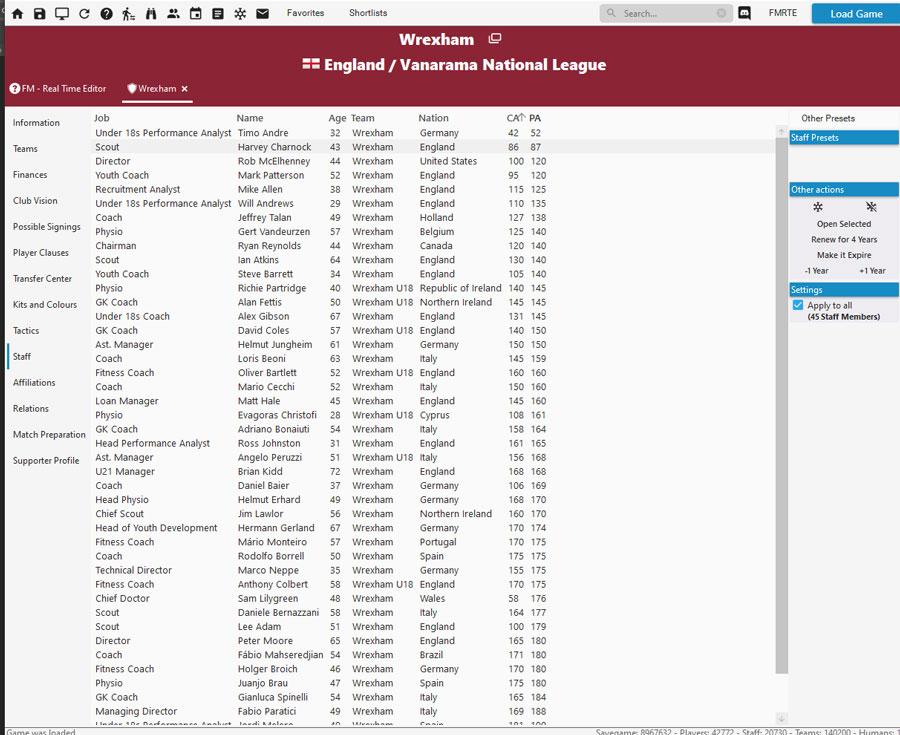Open the Shortlists menu

368,13
